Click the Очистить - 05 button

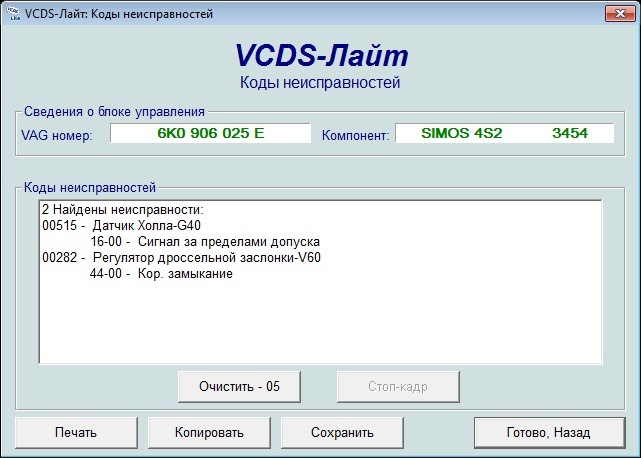[x=240, y=386]
